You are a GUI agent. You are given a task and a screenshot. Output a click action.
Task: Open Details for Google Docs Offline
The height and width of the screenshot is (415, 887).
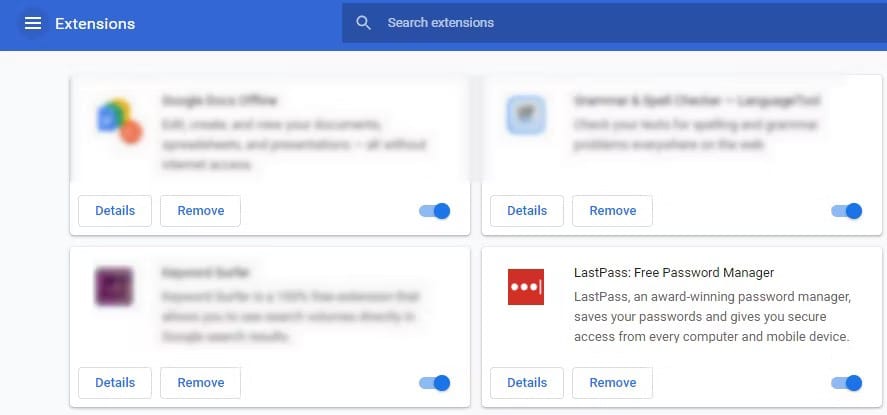(x=115, y=211)
